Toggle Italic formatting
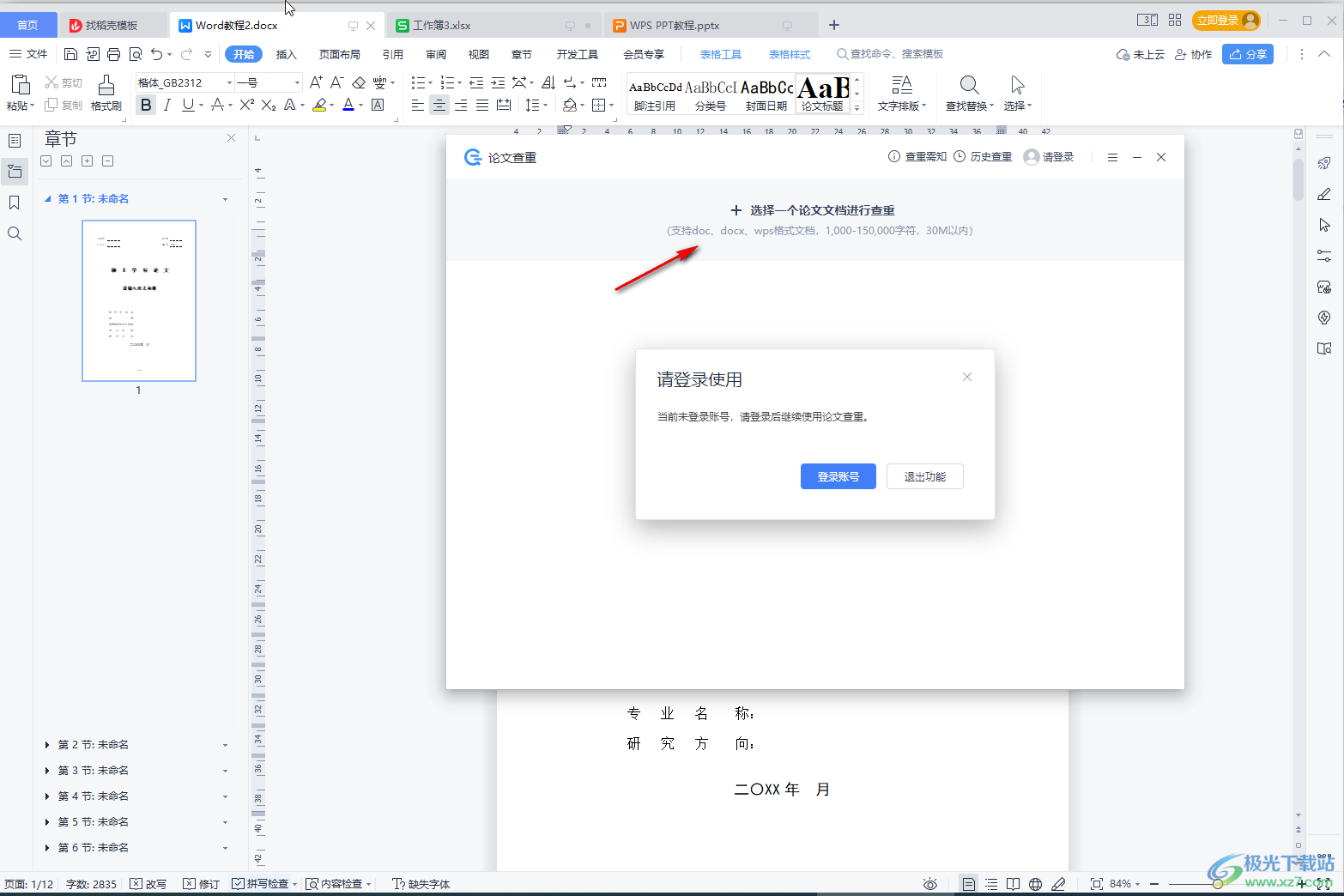Viewport: 1344px width, 896px height. [x=167, y=105]
